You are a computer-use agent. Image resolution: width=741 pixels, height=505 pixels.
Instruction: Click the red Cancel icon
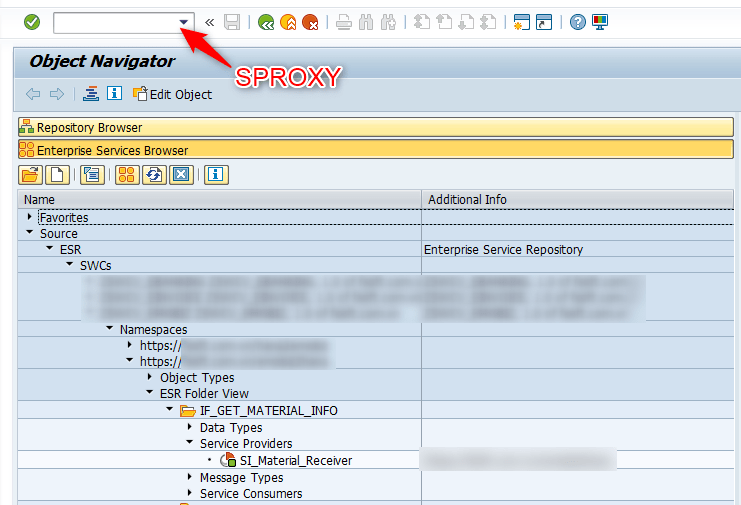pos(310,21)
